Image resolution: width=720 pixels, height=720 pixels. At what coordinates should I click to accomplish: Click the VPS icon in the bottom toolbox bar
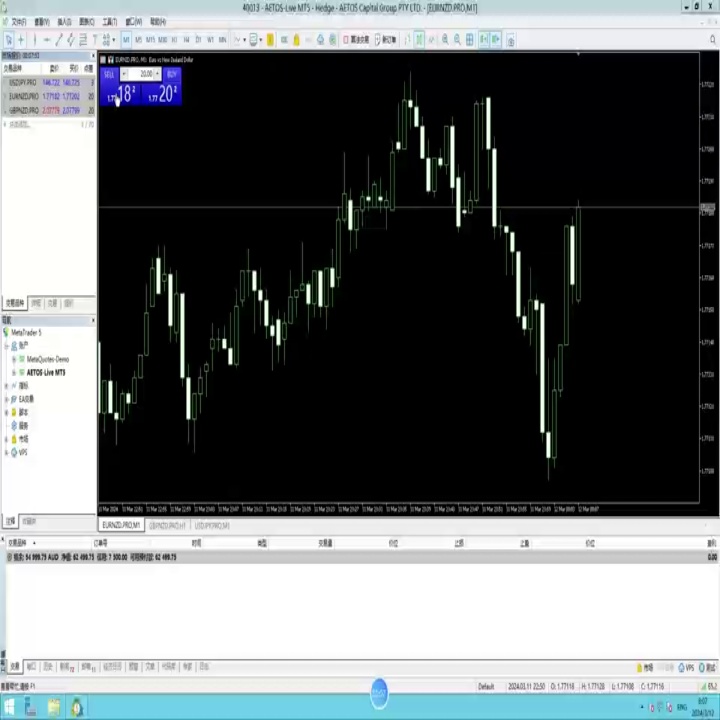[687, 668]
